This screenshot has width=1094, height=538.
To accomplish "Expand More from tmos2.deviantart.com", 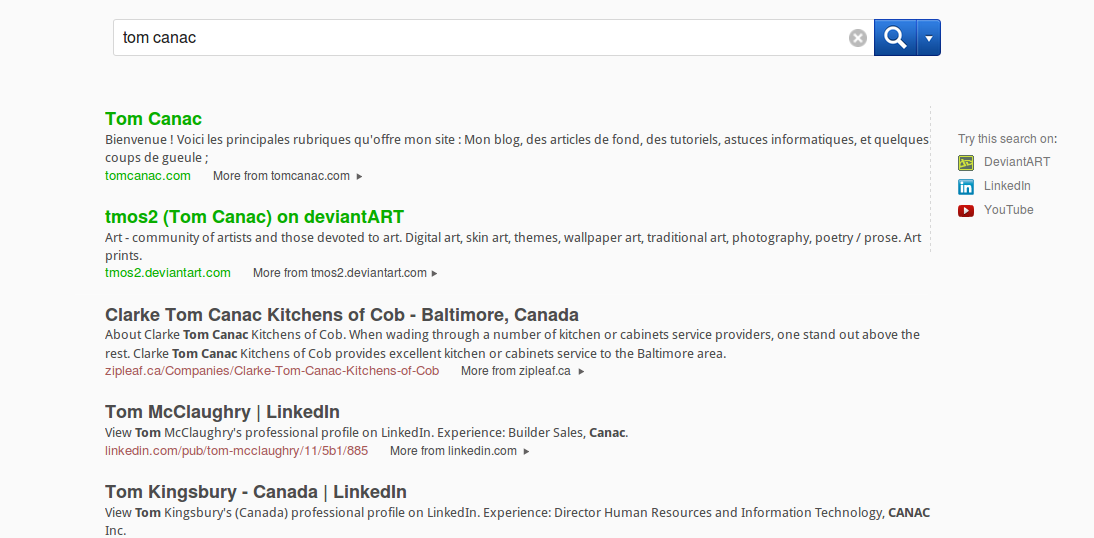I will click(x=345, y=273).
